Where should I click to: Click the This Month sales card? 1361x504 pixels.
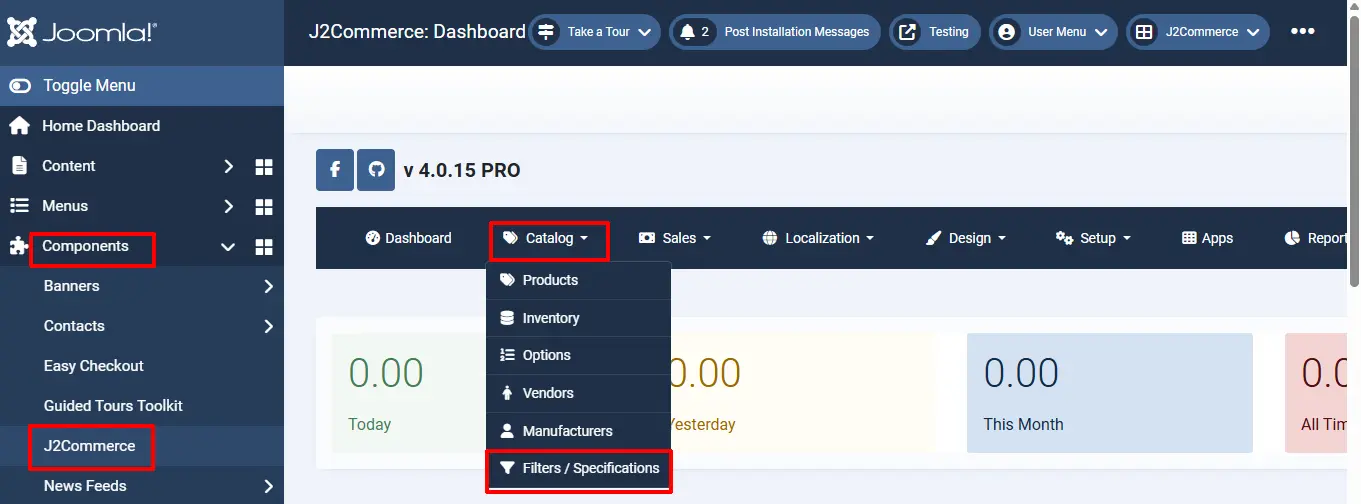[1110, 393]
